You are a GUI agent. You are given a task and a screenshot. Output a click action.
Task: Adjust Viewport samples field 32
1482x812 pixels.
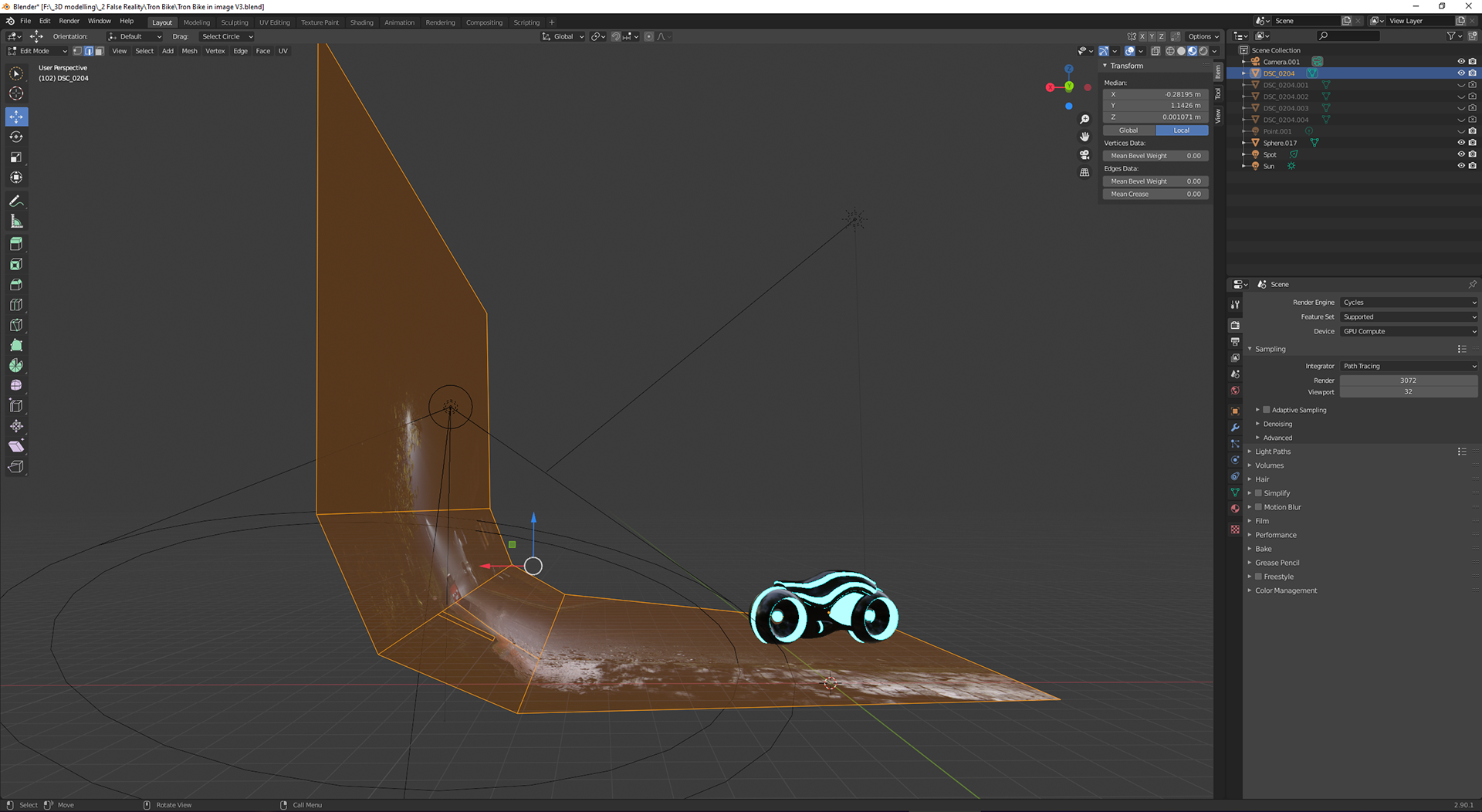[1409, 392]
